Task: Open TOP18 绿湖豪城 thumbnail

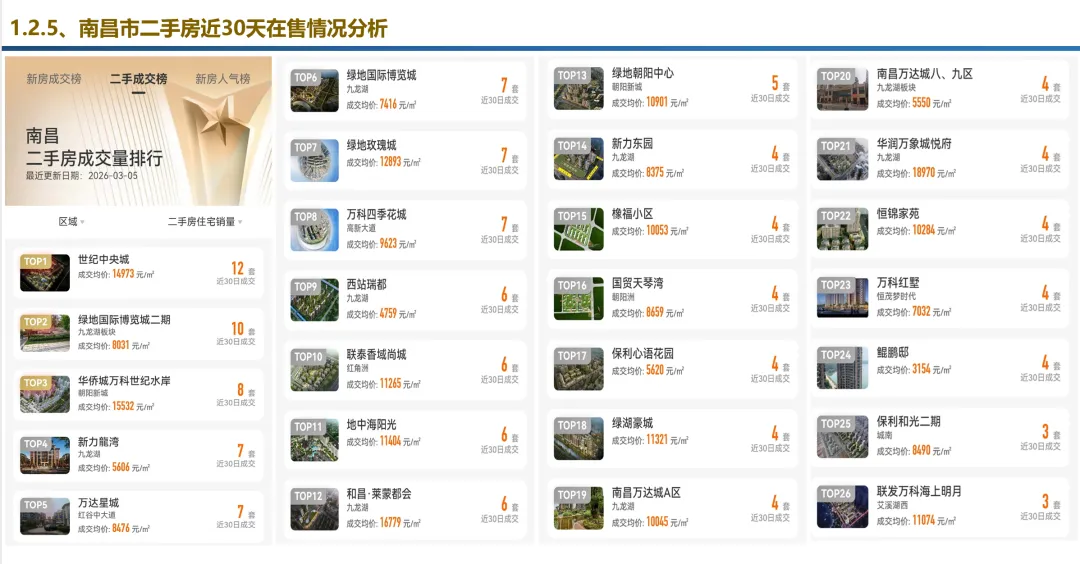Action: pyautogui.click(x=579, y=439)
